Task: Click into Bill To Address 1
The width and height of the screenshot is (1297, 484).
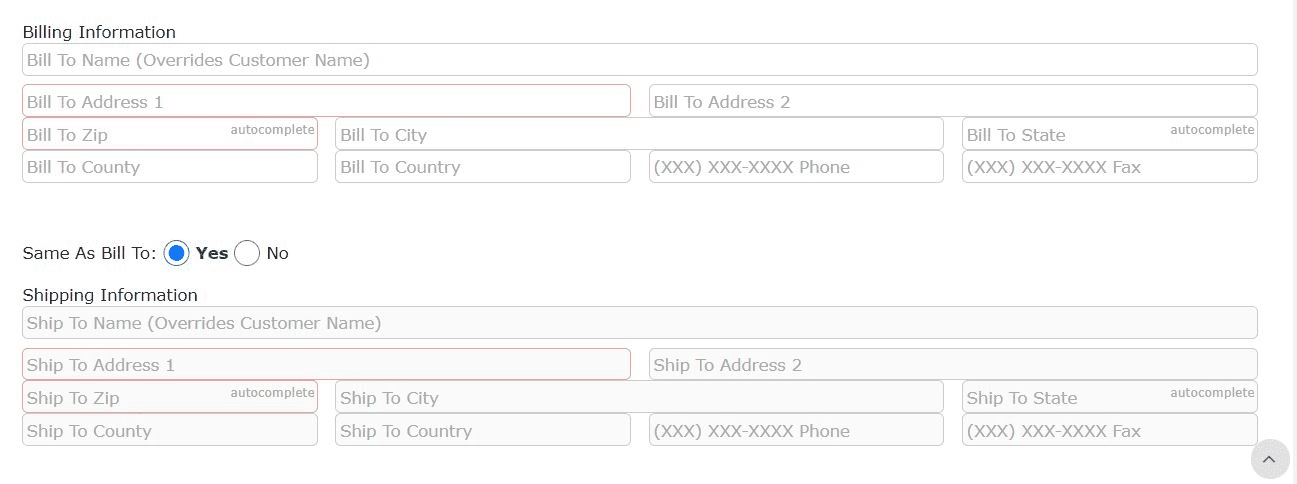Action: pyautogui.click(x=326, y=101)
